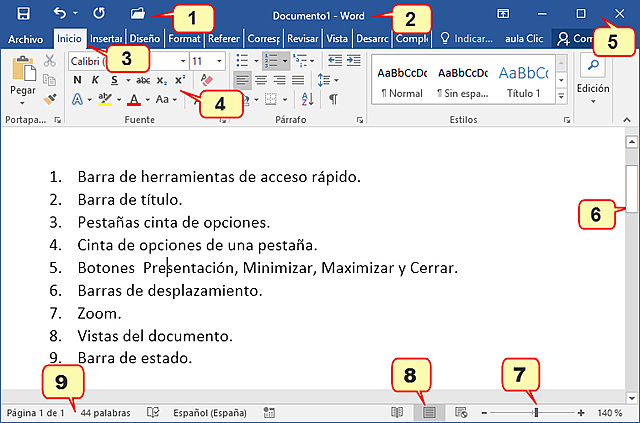
Task: Apply the Título 1 style
Action: click(523, 82)
